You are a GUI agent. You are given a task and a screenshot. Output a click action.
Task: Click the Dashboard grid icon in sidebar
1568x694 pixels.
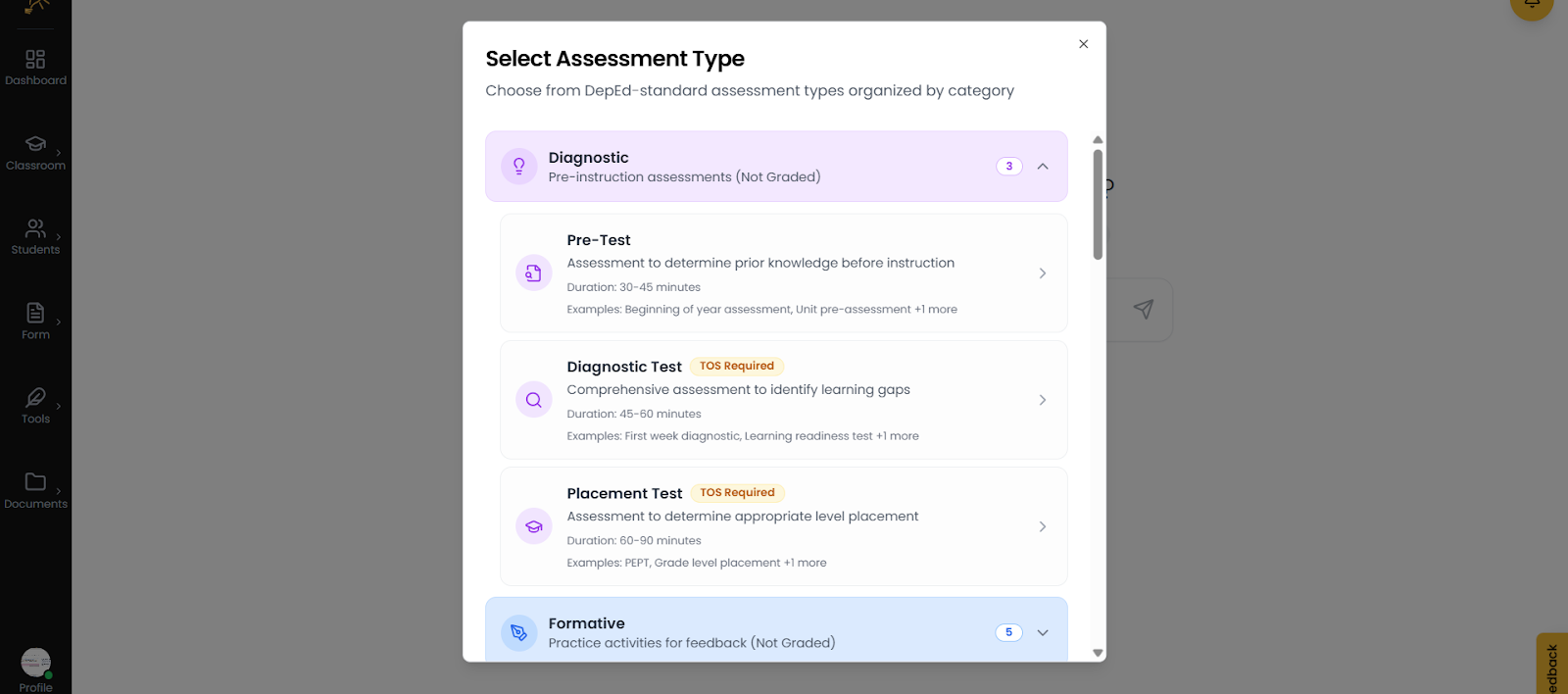click(x=35, y=60)
